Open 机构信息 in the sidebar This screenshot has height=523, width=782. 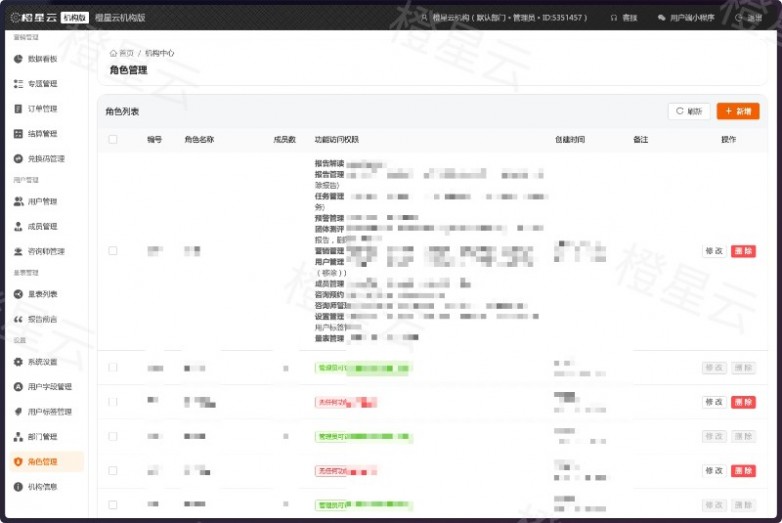42,487
